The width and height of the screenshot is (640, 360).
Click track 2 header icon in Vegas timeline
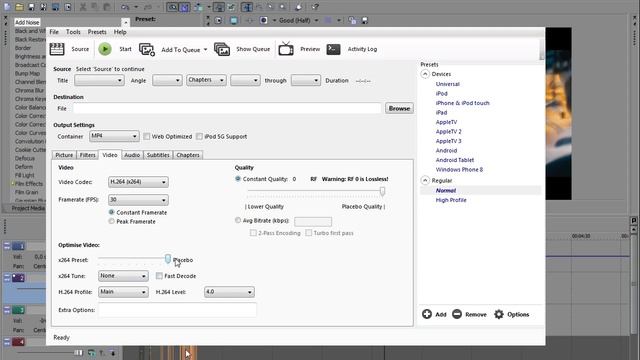click(x=18, y=278)
